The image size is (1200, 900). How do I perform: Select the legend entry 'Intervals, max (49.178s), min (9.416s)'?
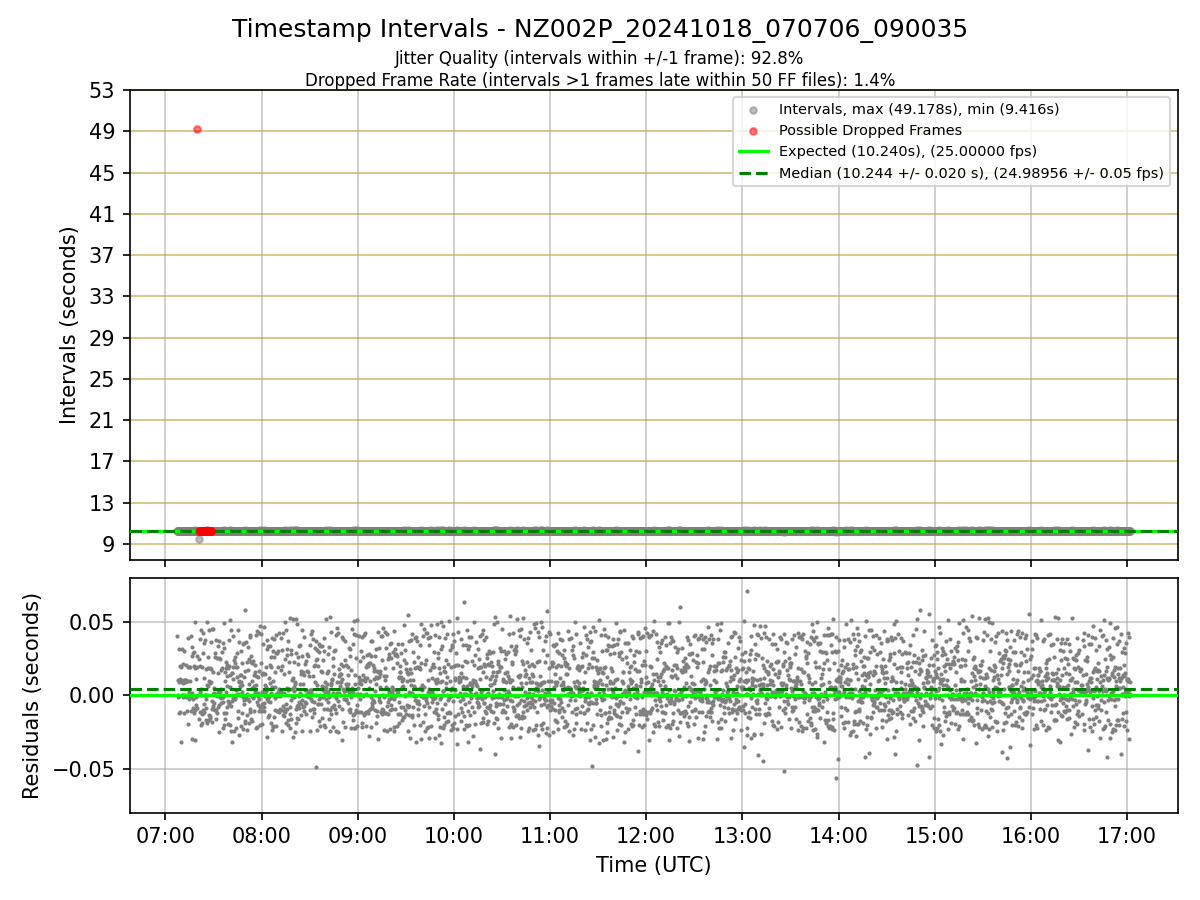(919, 109)
